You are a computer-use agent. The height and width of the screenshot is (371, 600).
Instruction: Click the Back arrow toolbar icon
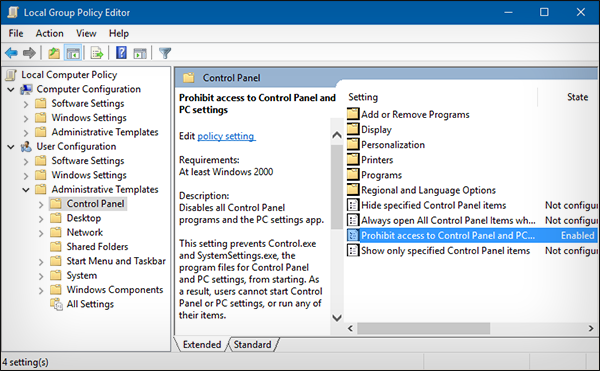(11, 53)
